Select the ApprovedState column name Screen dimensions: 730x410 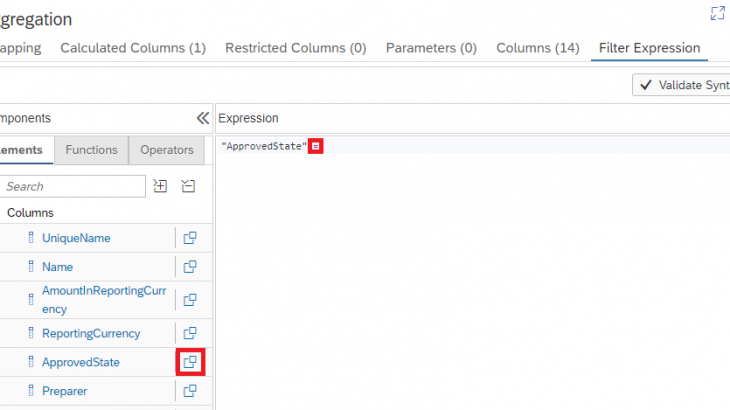pyautogui.click(x=80, y=362)
